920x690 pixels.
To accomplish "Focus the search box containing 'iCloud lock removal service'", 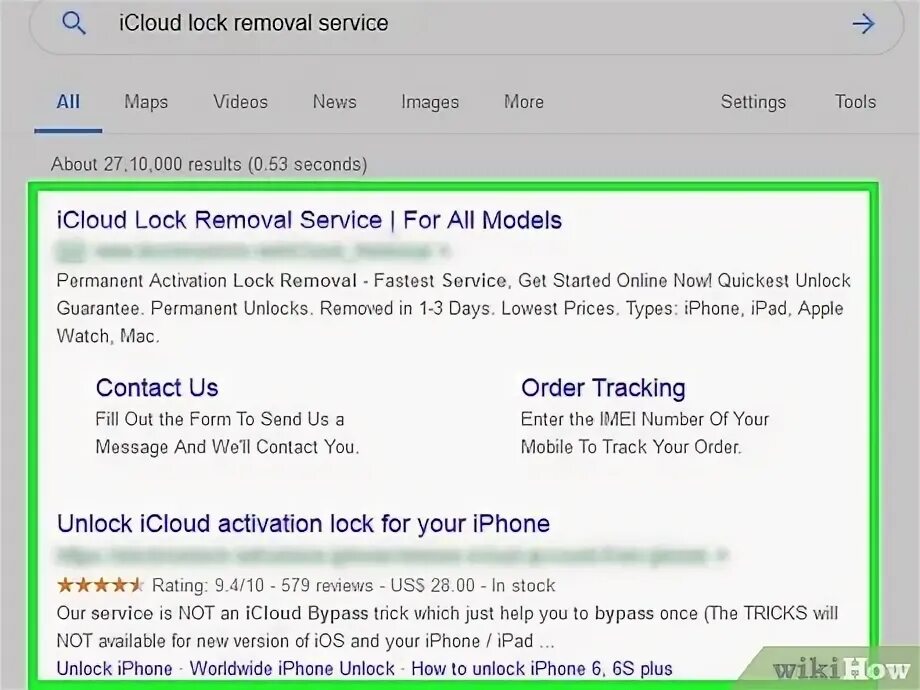I will 466,24.
